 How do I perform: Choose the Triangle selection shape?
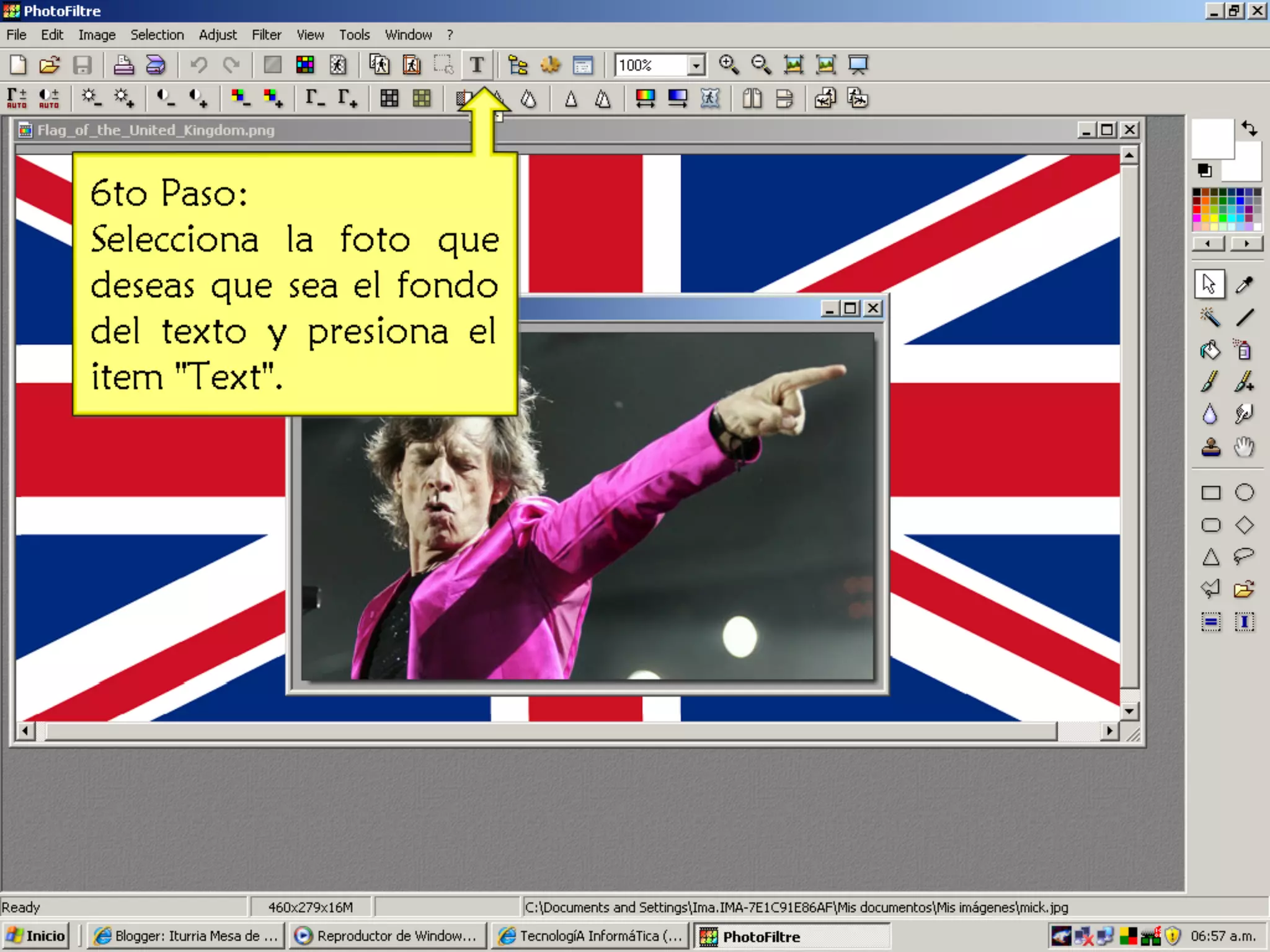(x=1210, y=557)
